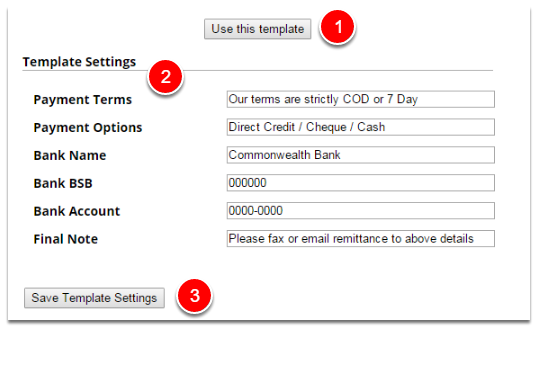Screen dimensions: 538x365
Task: Focus the Bank Name field
Action: [361, 155]
